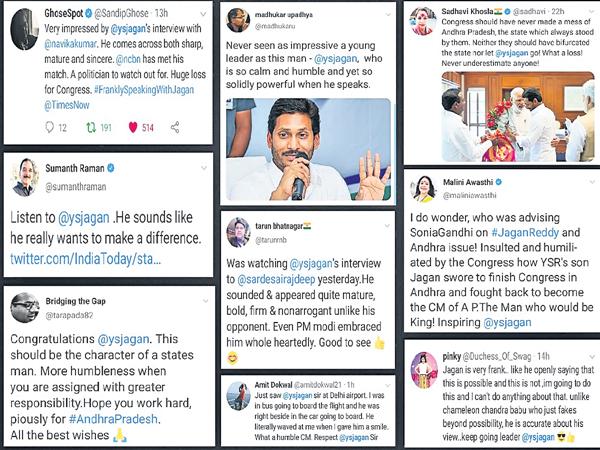Open Sumanth Raman's profile picture
Screen dimensions: 600x450
tap(24, 177)
